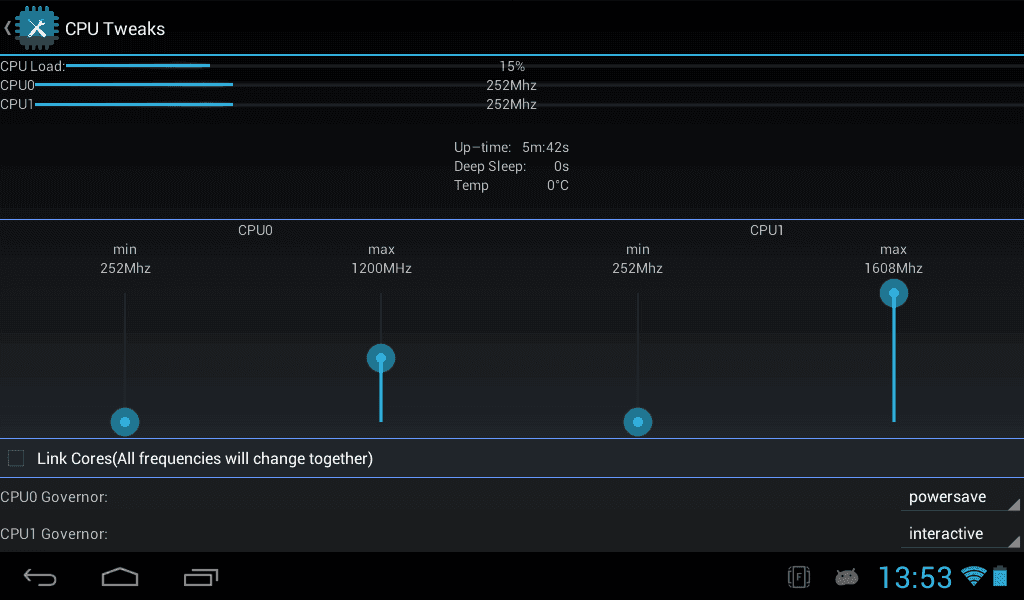Tap the battery status icon

click(x=1000, y=576)
